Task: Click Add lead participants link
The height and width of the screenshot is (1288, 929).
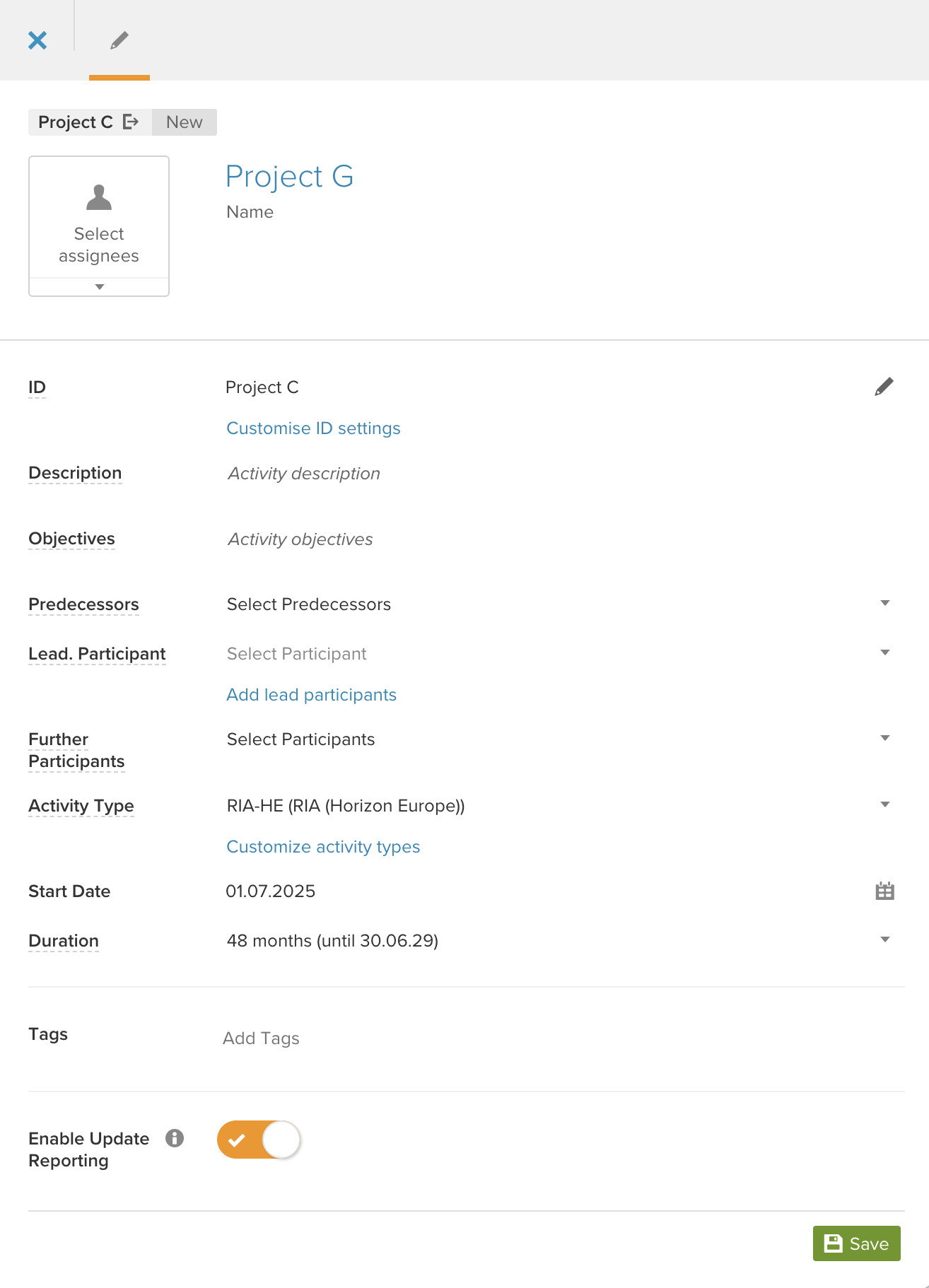Action: point(311,695)
